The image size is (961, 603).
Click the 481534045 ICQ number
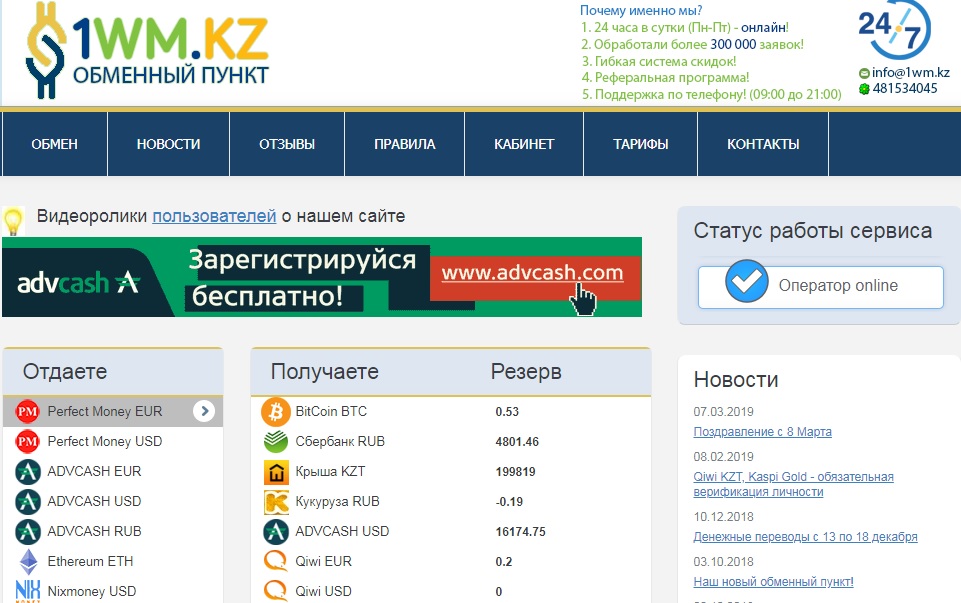tap(905, 88)
